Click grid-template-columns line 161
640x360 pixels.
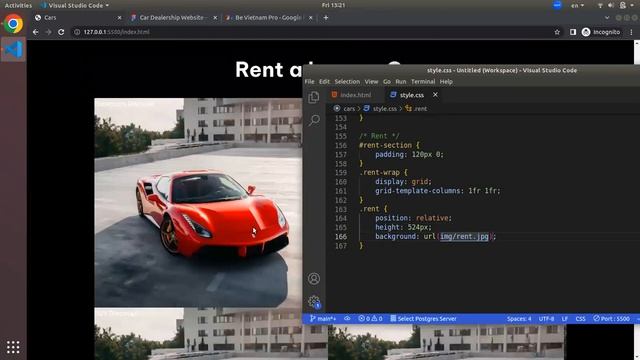click(438, 191)
